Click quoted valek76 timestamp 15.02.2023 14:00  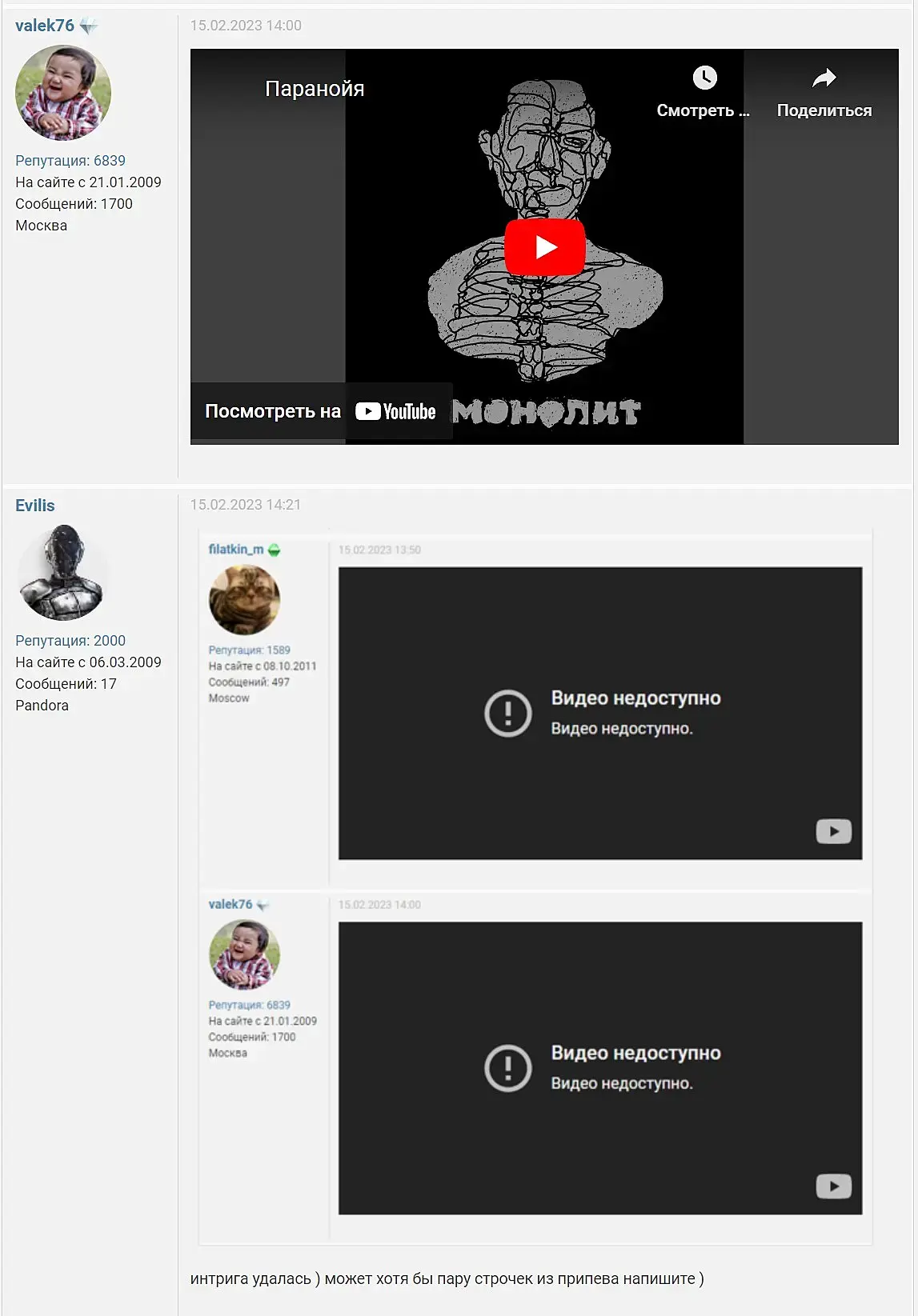[x=379, y=905]
